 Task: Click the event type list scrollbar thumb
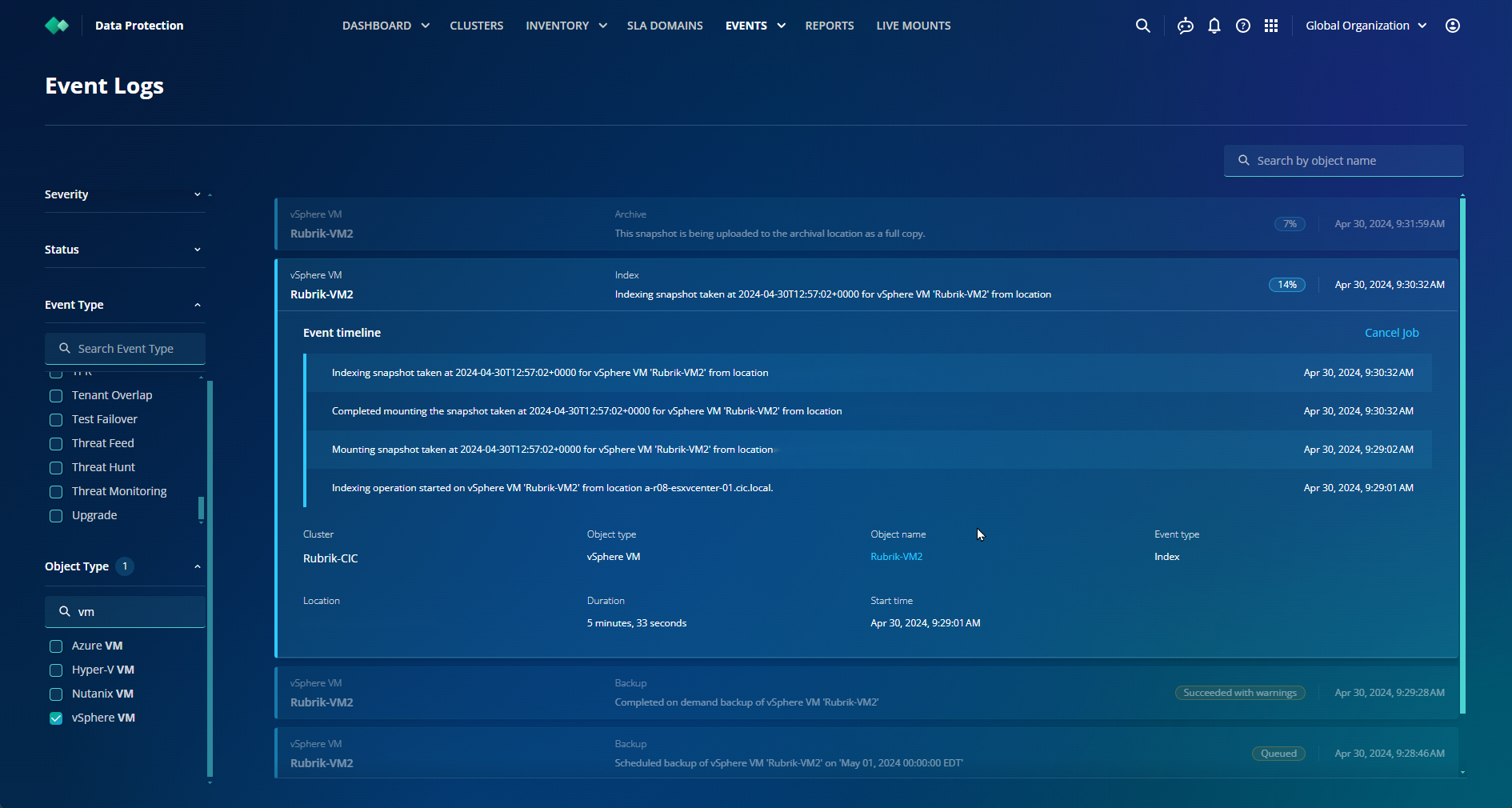click(201, 508)
